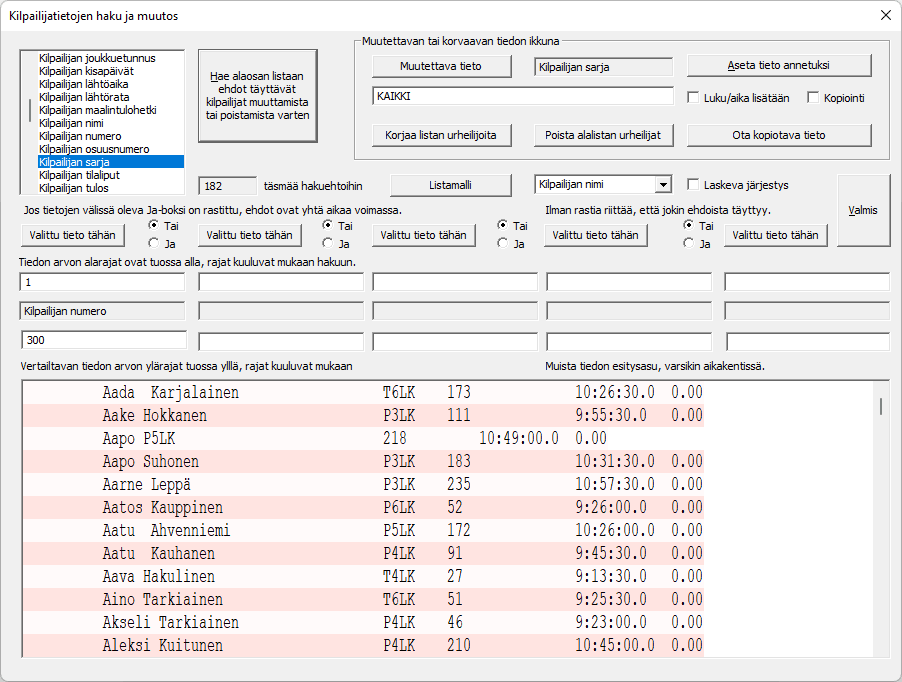Screen dimensions: 902x682
Task: Click the KAIKKI value input field
Action: pos(522,96)
